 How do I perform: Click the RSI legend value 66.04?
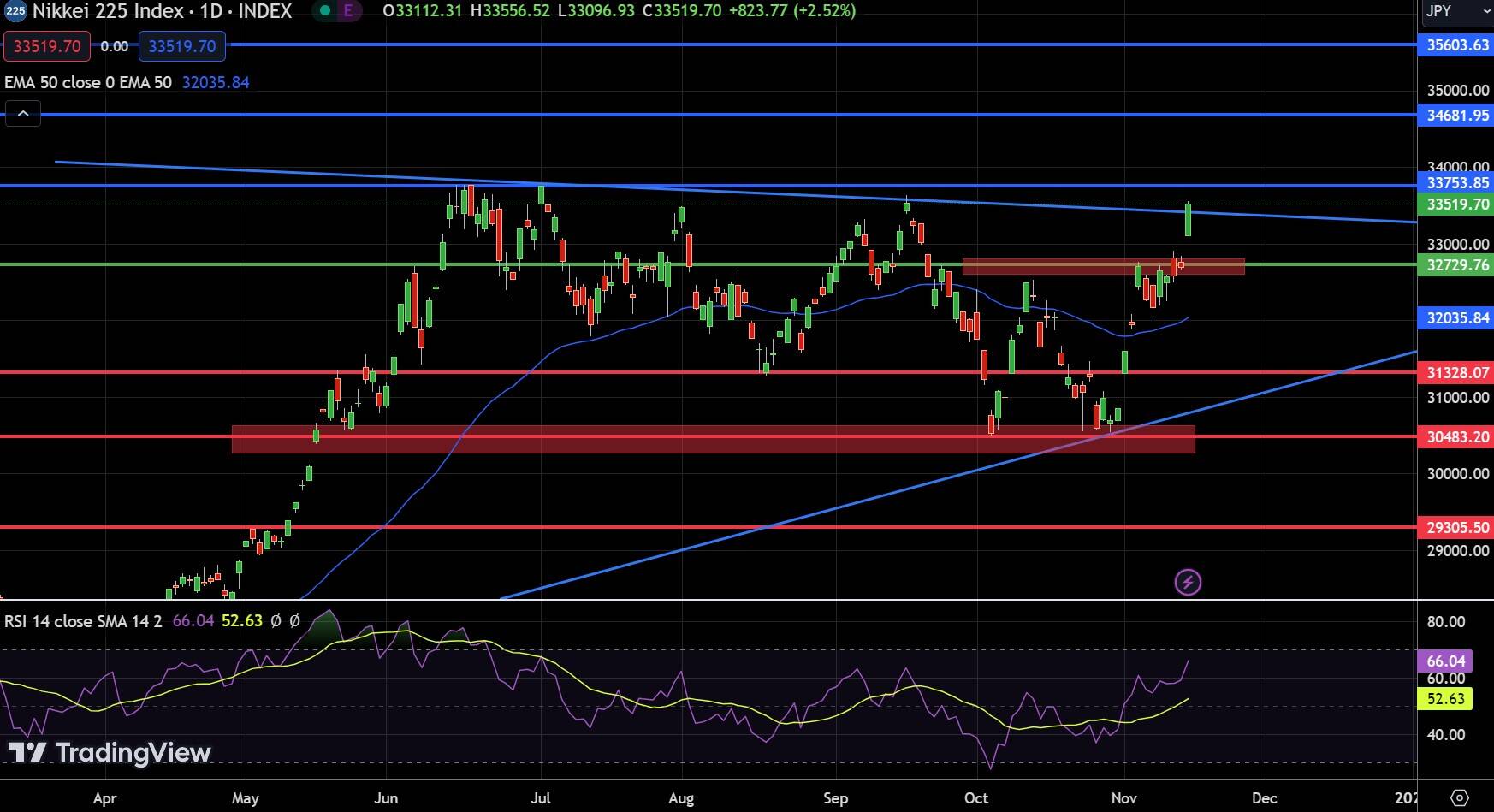[x=193, y=621]
